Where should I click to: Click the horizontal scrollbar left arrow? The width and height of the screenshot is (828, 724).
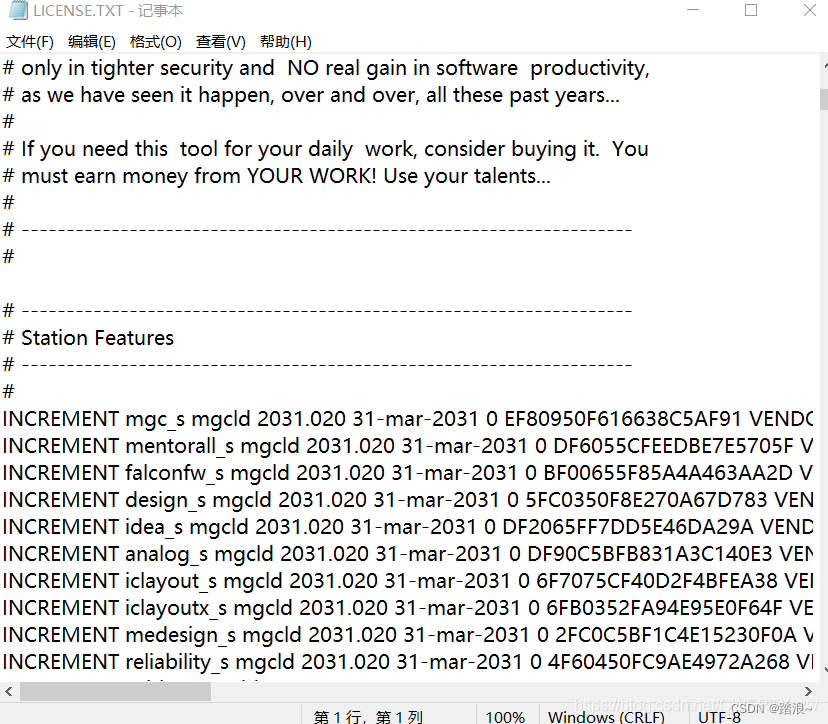(x=8, y=691)
